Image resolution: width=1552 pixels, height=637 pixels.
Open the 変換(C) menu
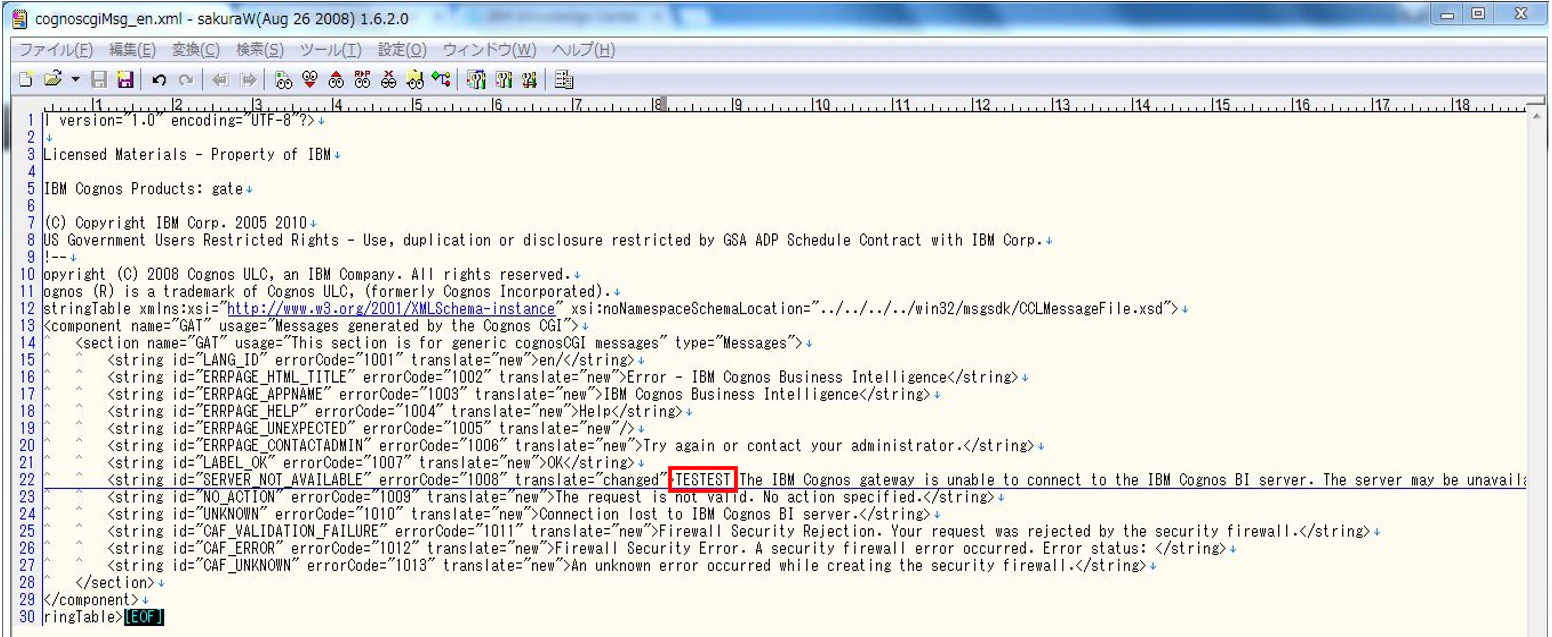point(196,50)
